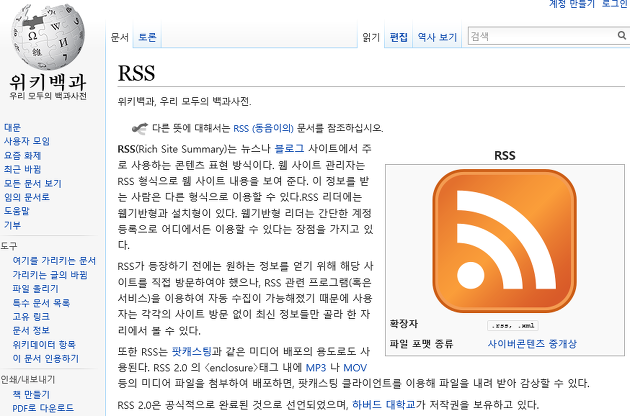The width and height of the screenshot is (630, 416).
Task: Open RSS (동음이의) disambiguation link
Action: pyautogui.click(x=264, y=128)
